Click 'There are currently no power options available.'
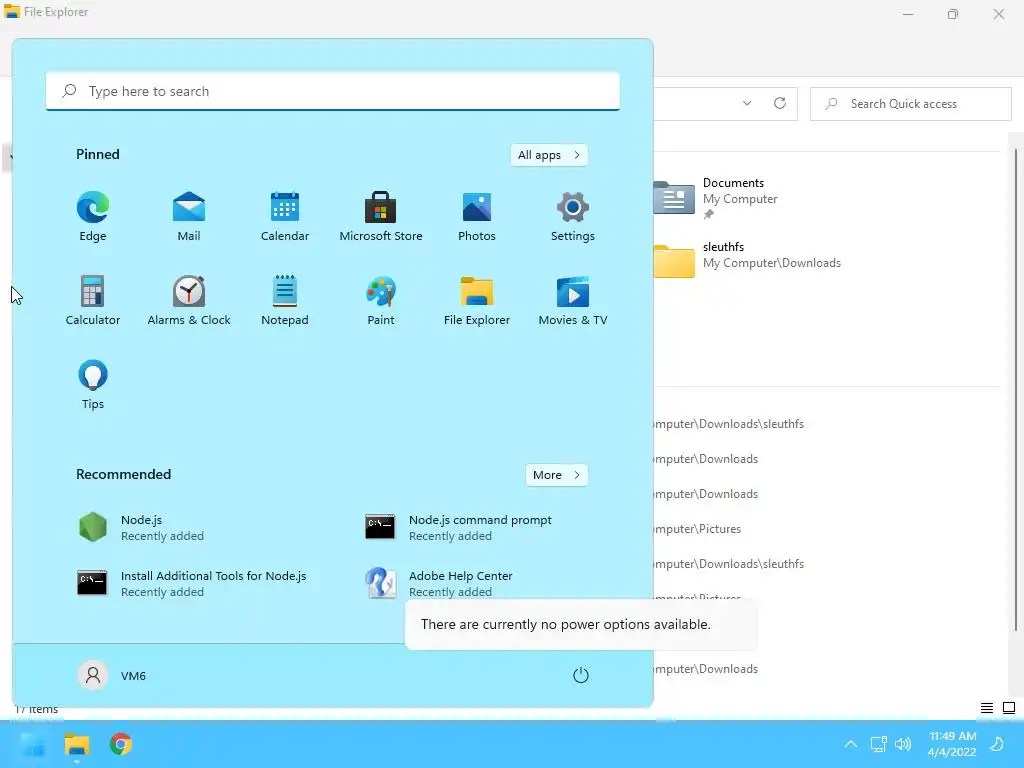 point(566,624)
